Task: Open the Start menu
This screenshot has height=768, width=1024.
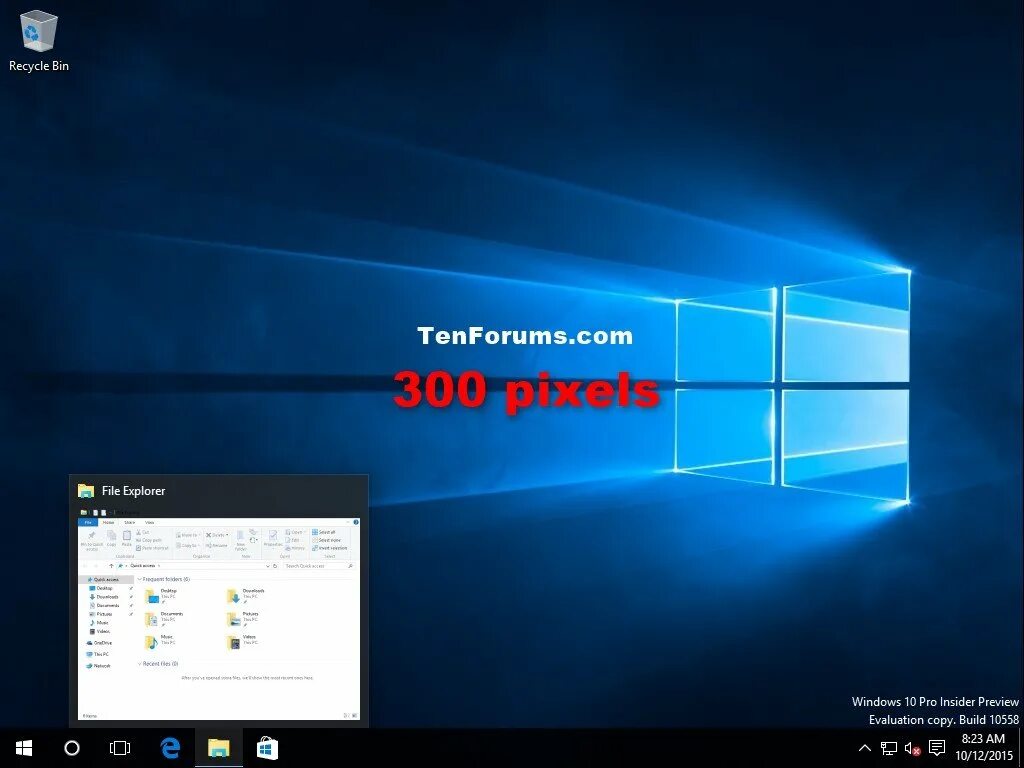Action: [x=24, y=748]
